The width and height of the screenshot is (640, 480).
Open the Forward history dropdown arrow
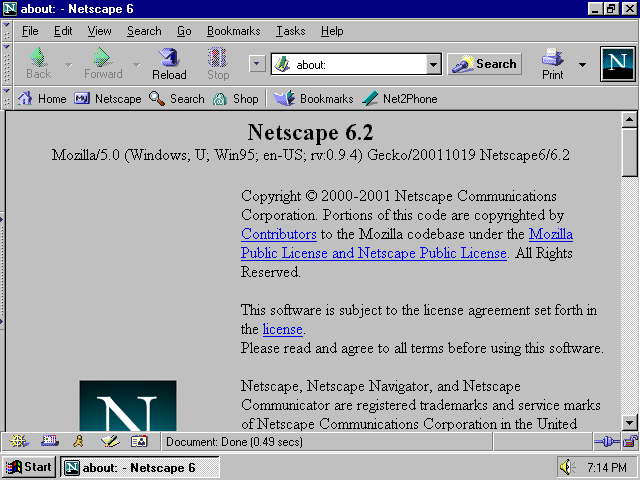point(136,64)
